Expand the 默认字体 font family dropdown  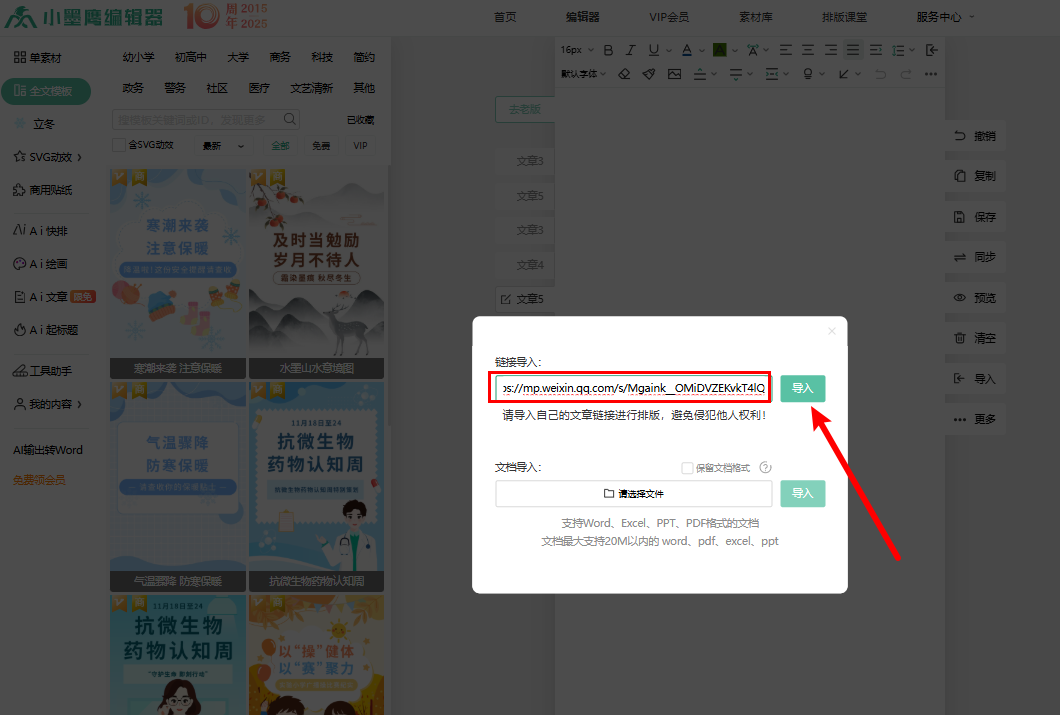[583, 74]
